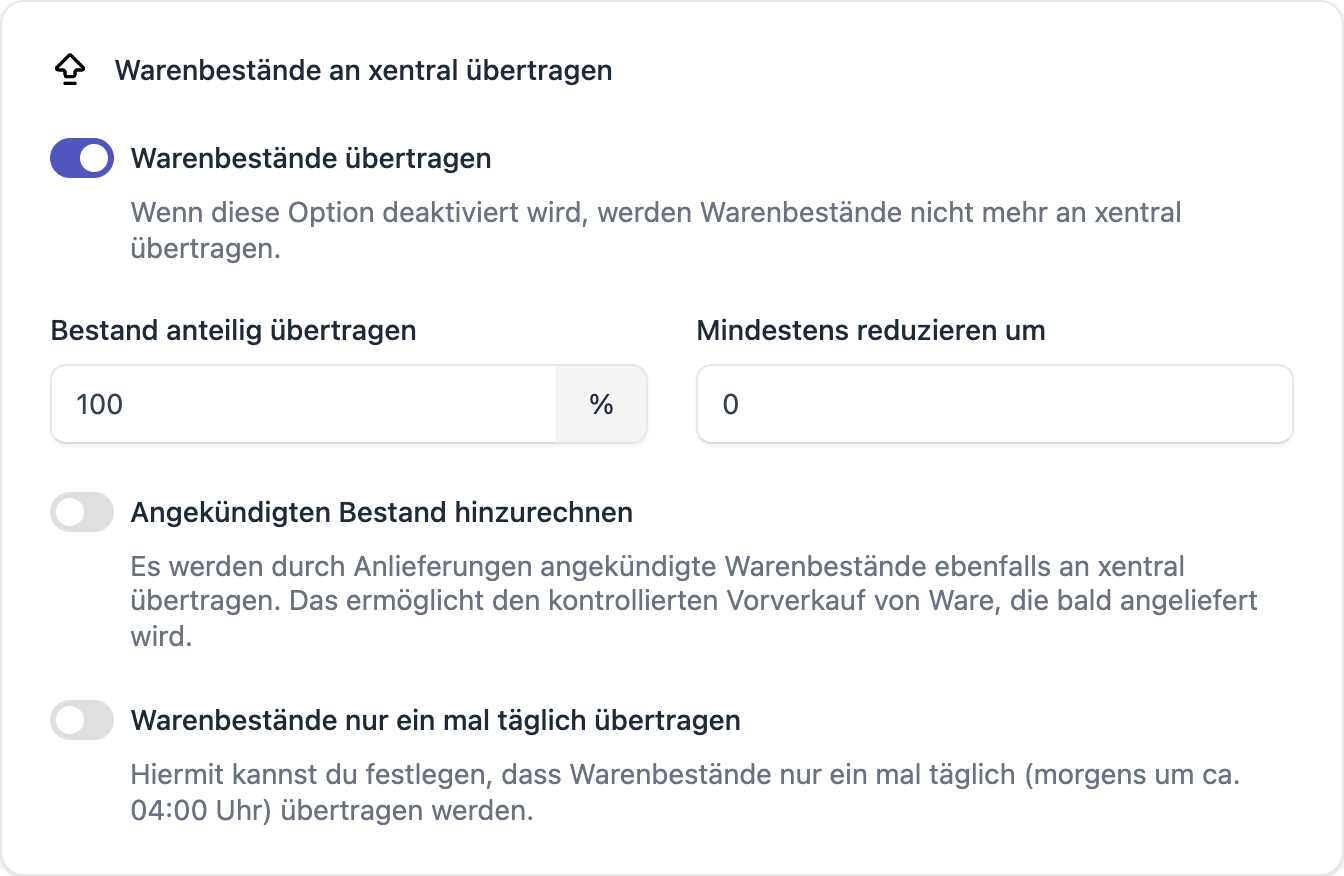Click the upload arrow icon beside section title
Viewport: 1344px width, 876px height.
point(69,71)
